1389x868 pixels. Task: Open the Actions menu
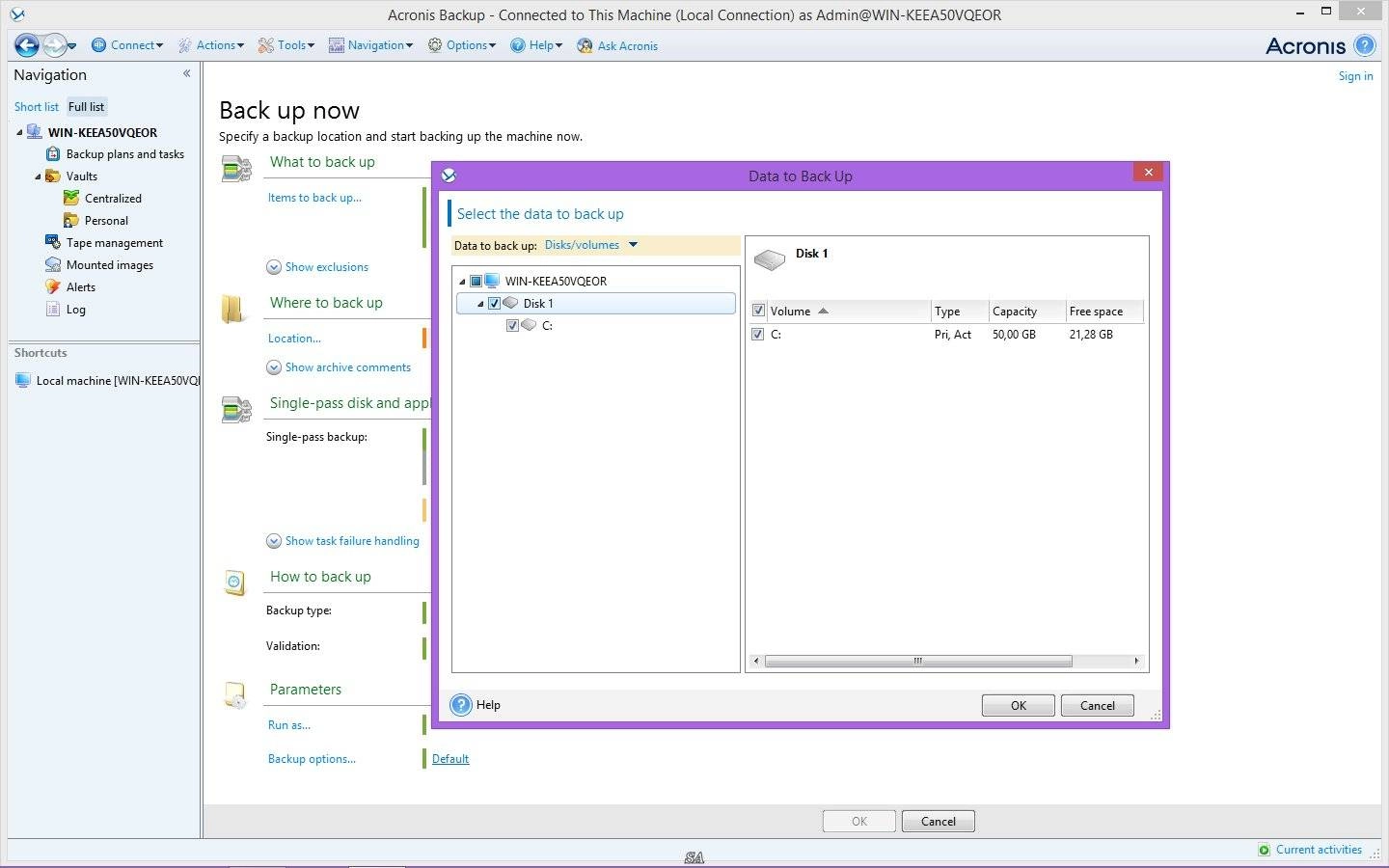(211, 45)
